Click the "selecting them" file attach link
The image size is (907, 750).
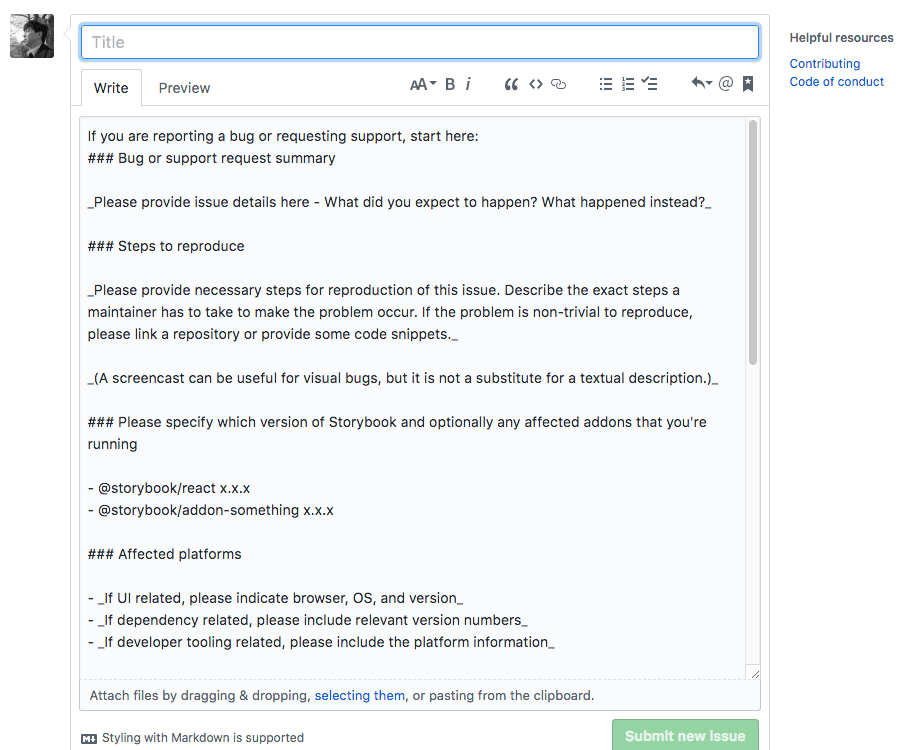[x=360, y=696]
